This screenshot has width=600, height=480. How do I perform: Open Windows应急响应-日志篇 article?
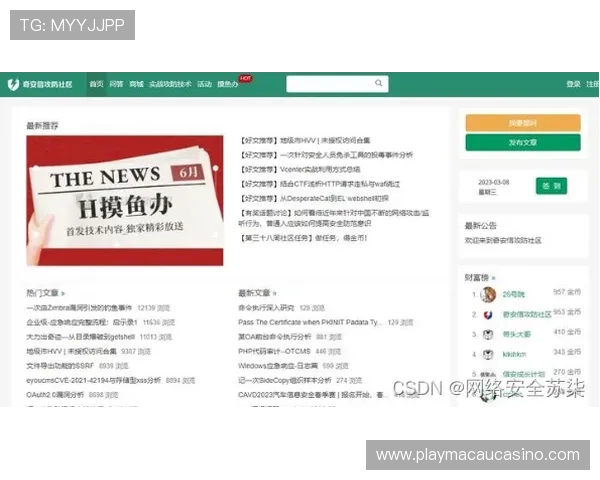278,366
